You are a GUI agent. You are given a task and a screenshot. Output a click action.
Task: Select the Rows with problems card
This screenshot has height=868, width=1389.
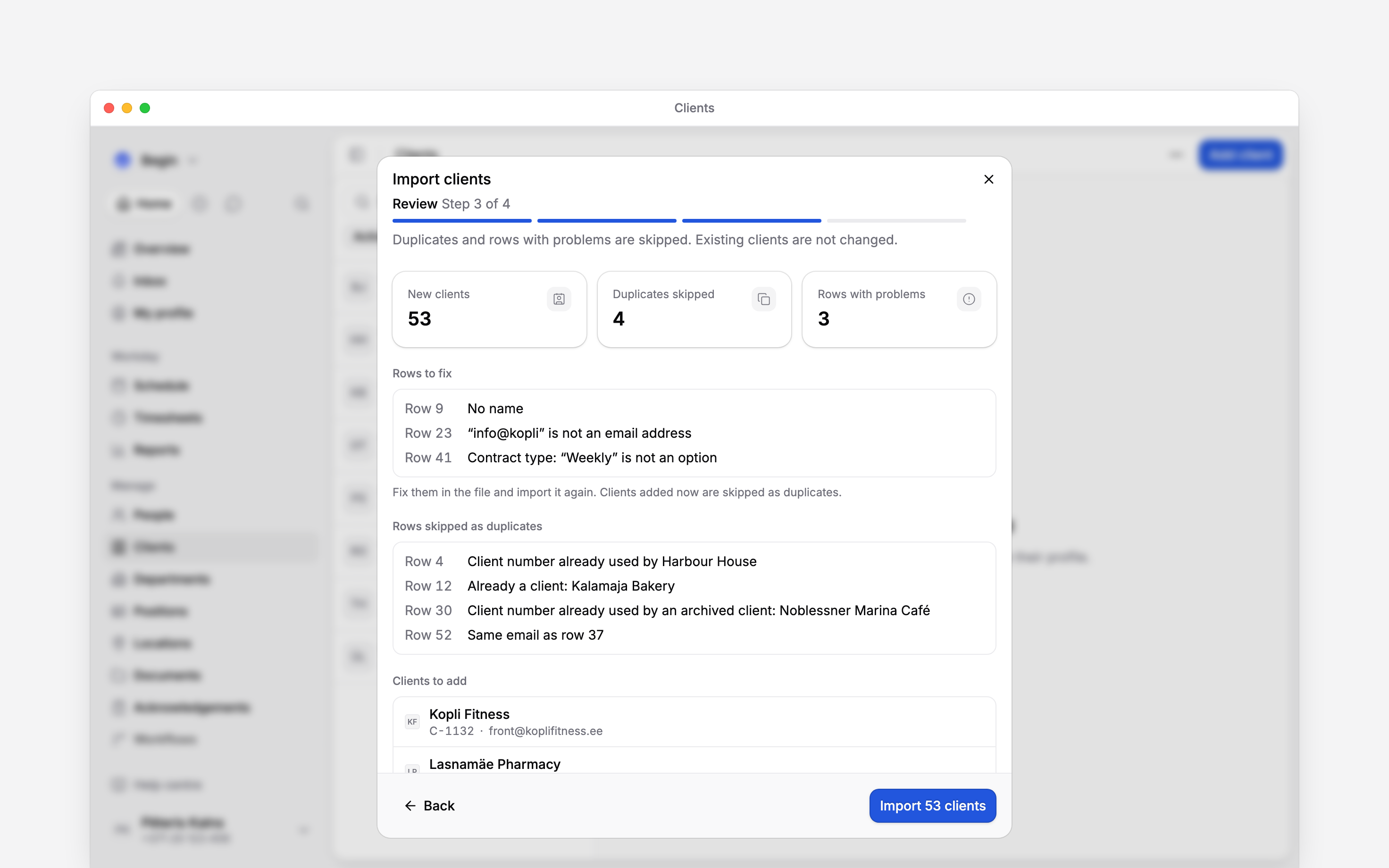pyautogui.click(x=899, y=309)
